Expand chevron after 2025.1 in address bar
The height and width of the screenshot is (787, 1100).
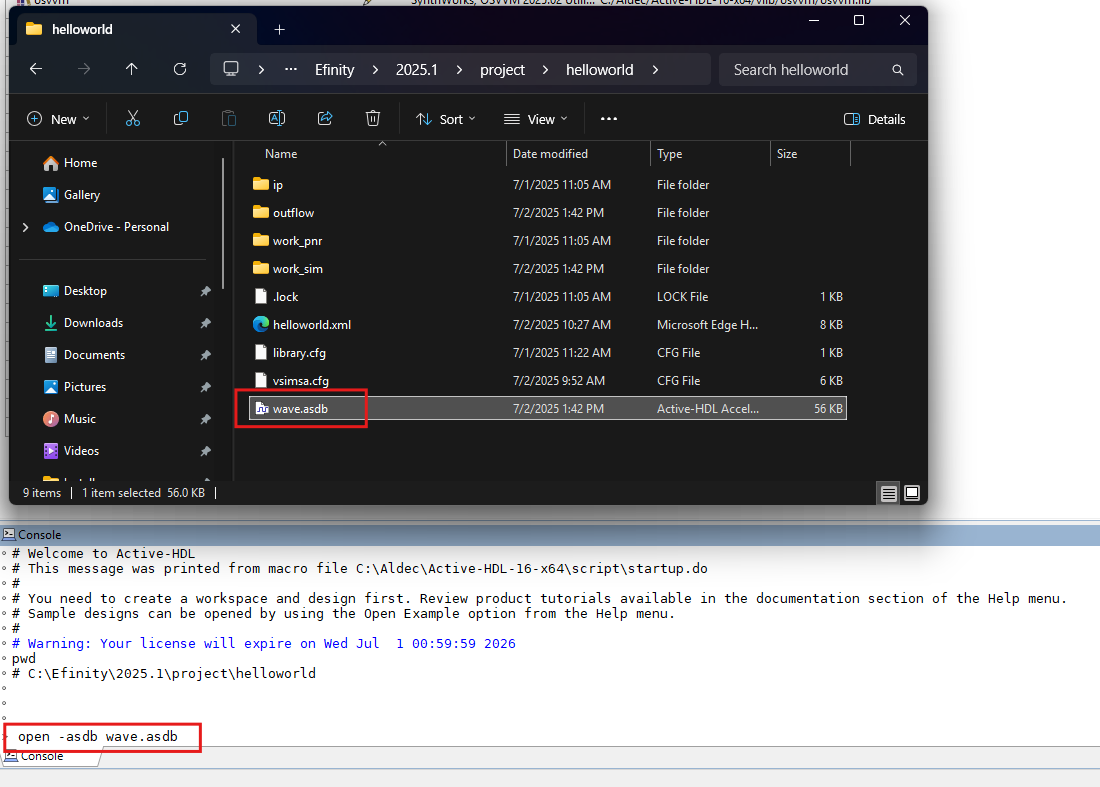(x=460, y=69)
